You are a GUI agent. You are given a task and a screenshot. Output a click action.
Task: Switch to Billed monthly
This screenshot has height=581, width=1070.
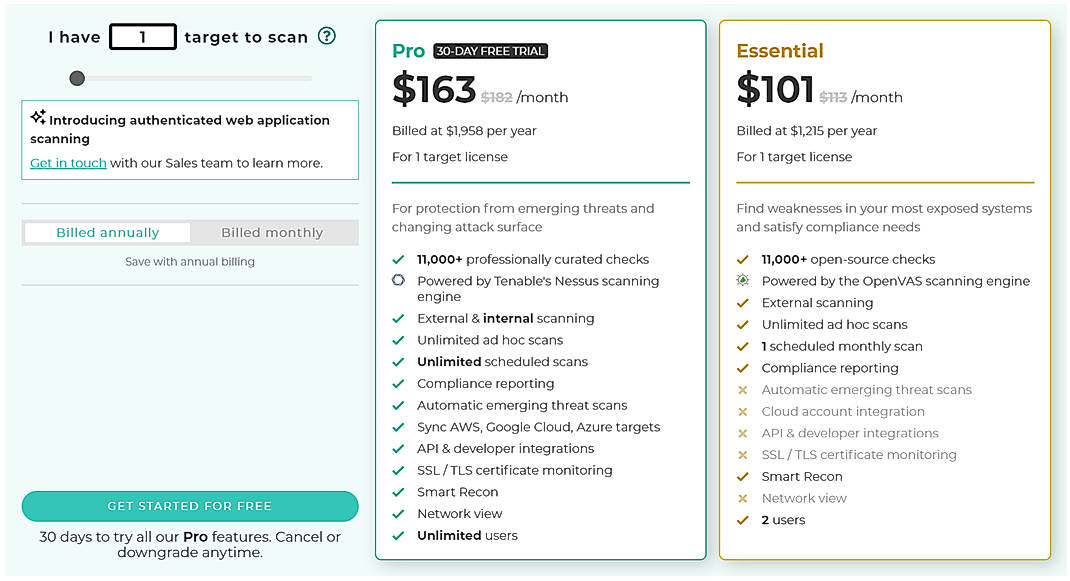[274, 232]
